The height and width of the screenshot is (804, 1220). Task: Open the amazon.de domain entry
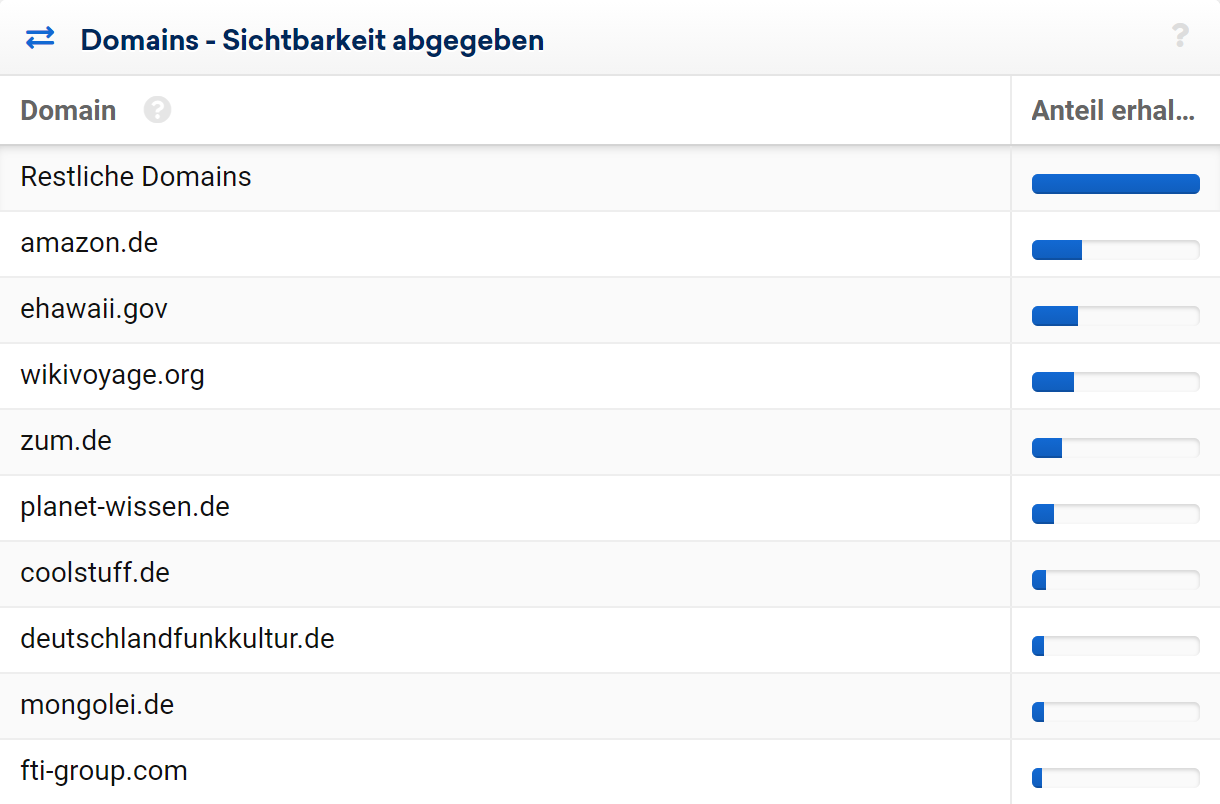click(x=89, y=243)
